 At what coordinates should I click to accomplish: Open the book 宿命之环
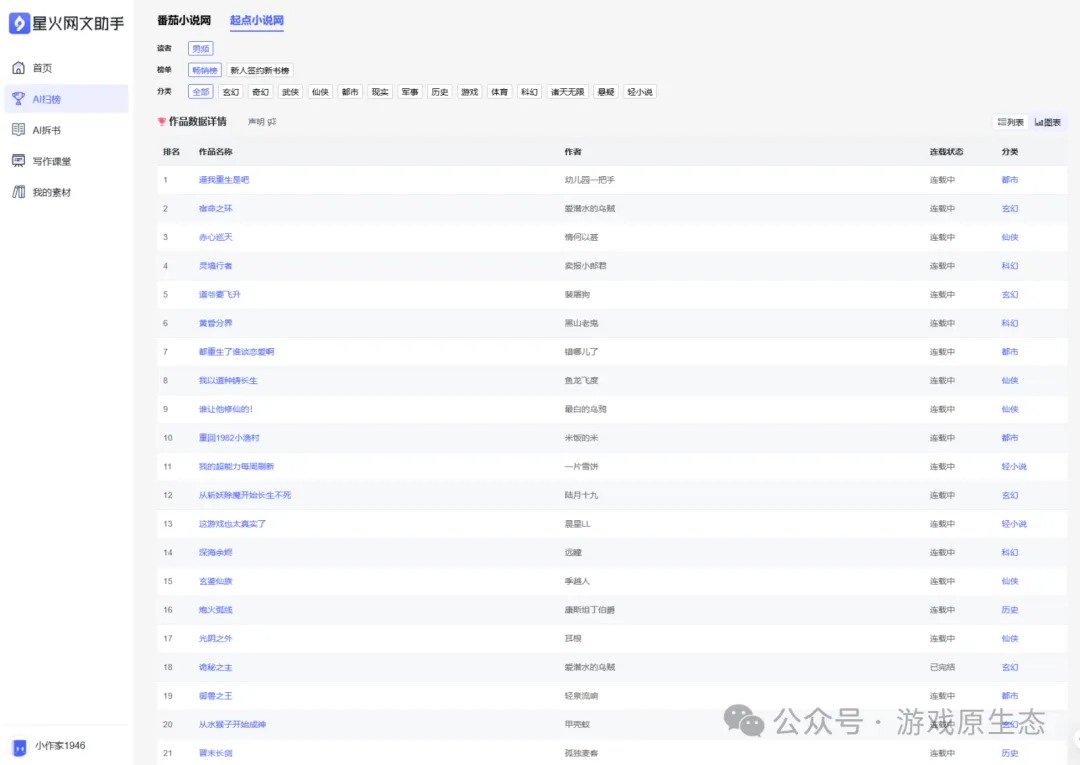click(216, 209)
